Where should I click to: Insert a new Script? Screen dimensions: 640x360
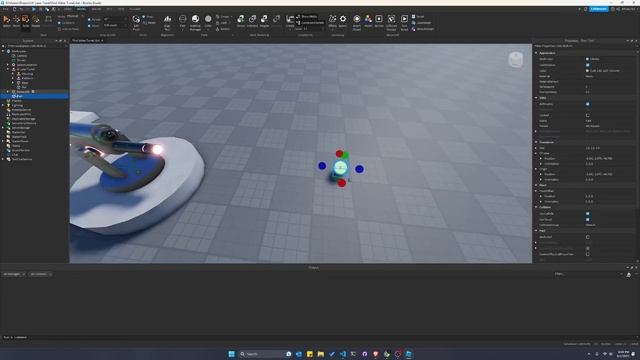[x=418, y=16]
